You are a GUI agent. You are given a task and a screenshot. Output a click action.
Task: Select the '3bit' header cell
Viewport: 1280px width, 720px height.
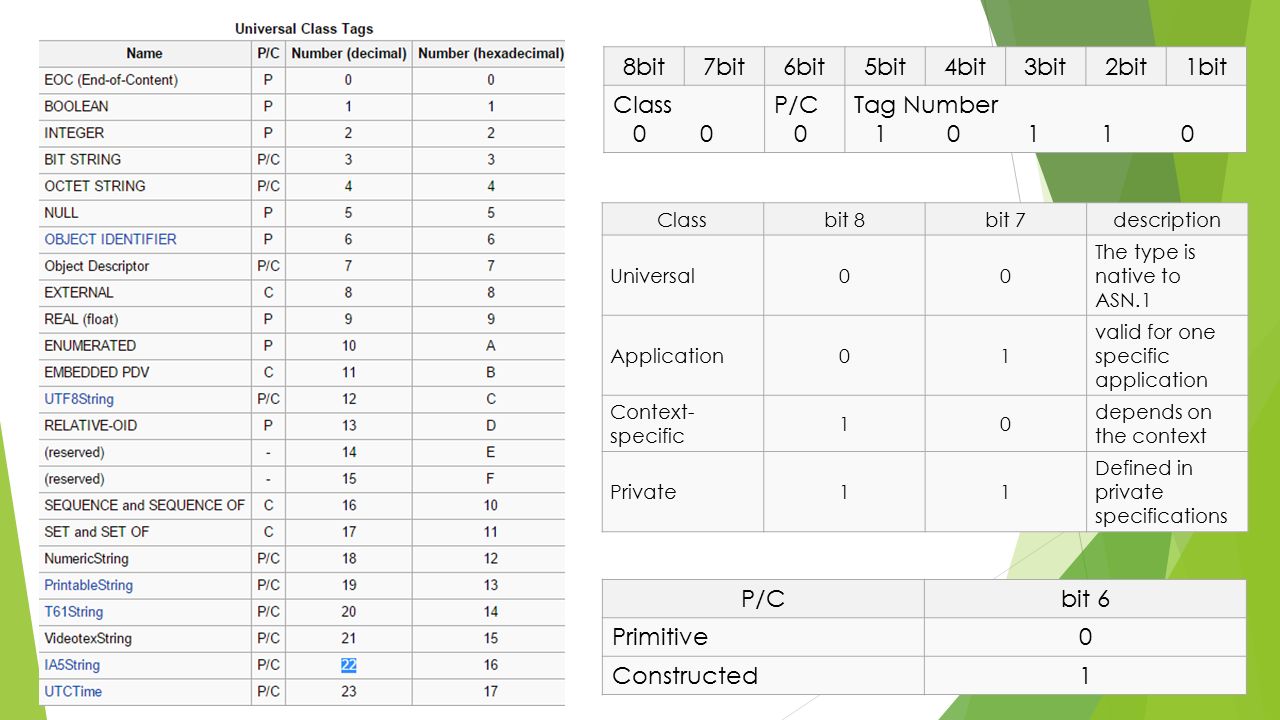coord(1045,67)
